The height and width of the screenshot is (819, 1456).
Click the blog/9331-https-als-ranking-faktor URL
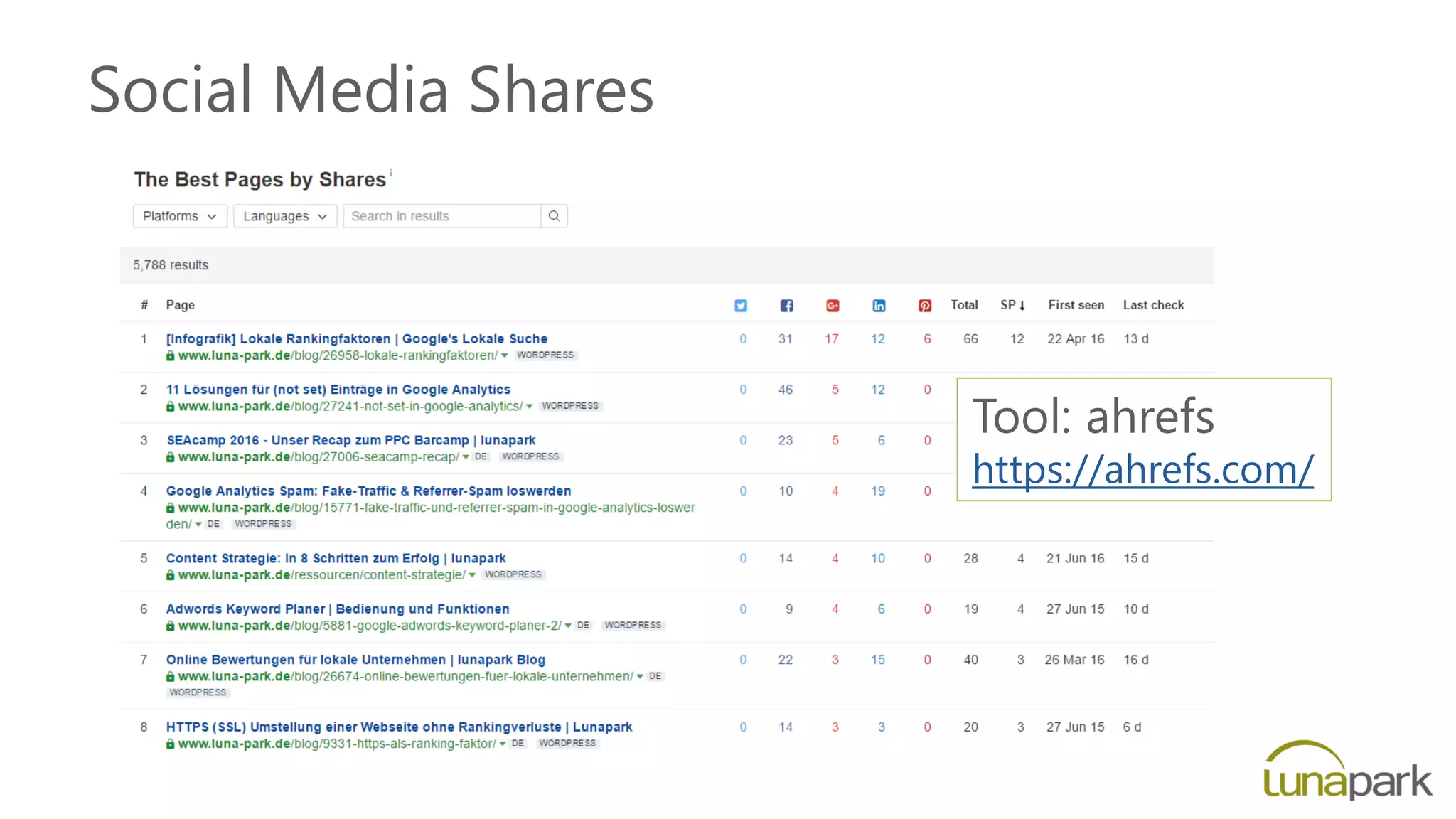point(337,744)
